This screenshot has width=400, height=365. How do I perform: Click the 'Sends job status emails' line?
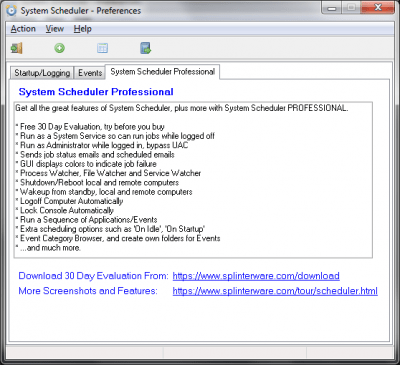point(95,155)
